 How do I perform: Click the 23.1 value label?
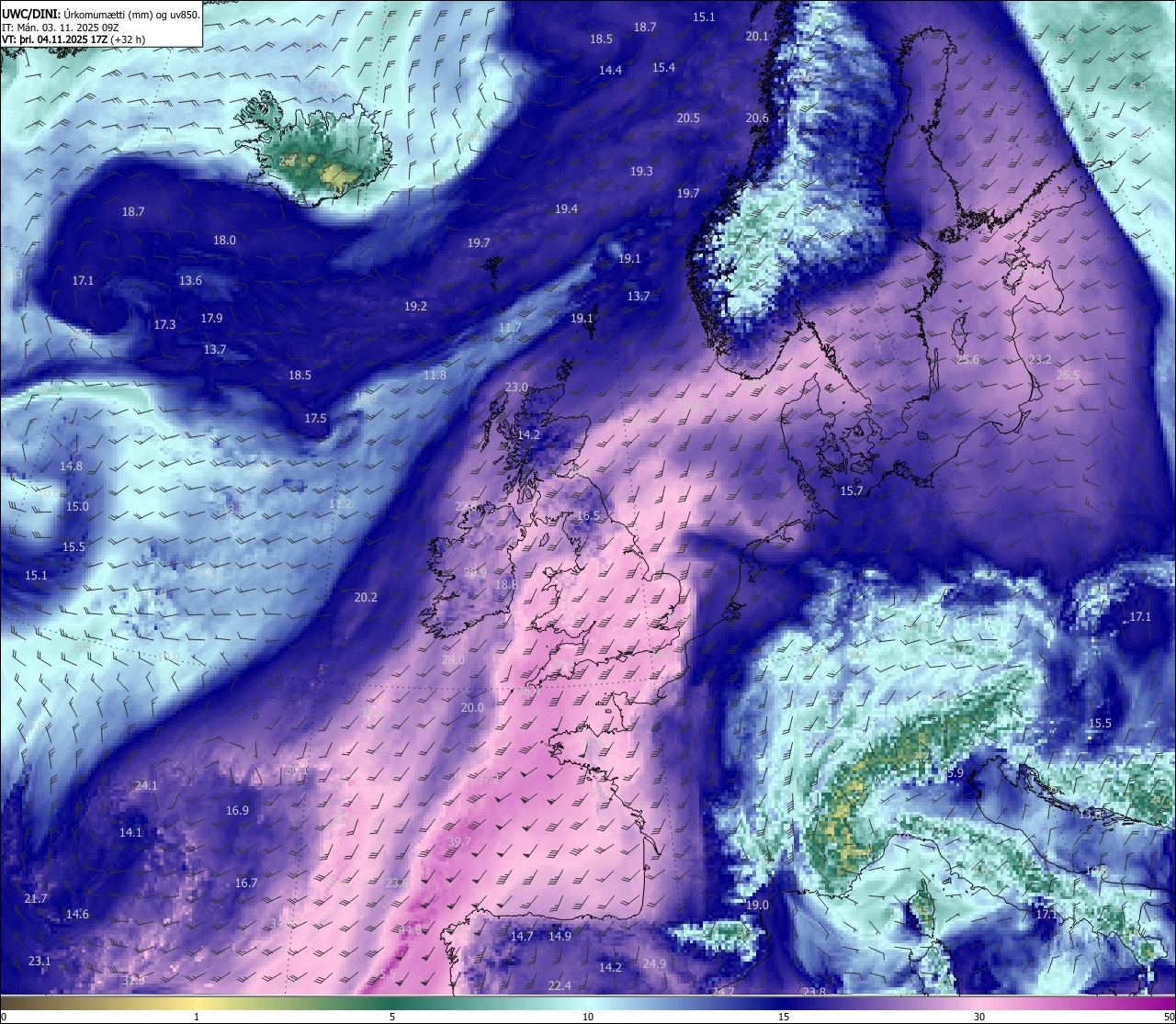40,962
